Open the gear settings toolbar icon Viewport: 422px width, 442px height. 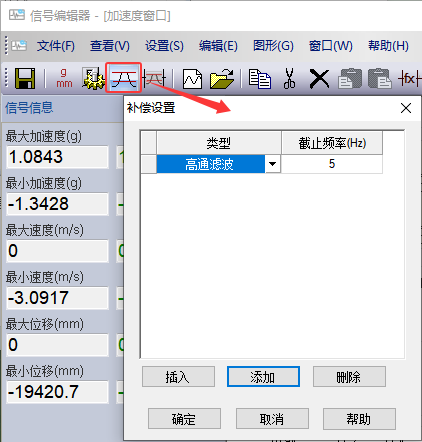[93, 79]
